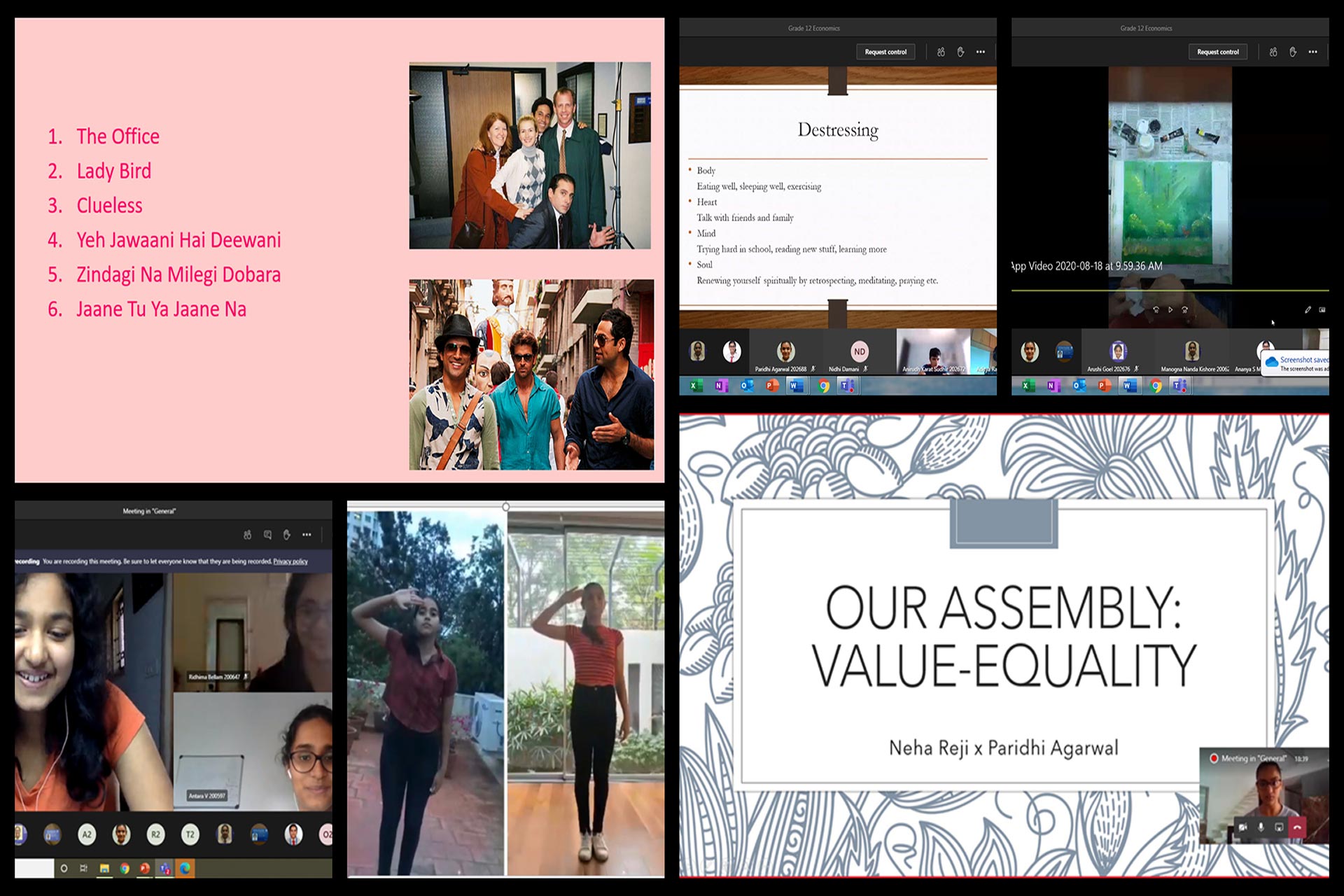Open PowerPoint in the Destressing window taskbar
Image resolution: width=1344 pixels, height=896 pixels.
point(771,386)
